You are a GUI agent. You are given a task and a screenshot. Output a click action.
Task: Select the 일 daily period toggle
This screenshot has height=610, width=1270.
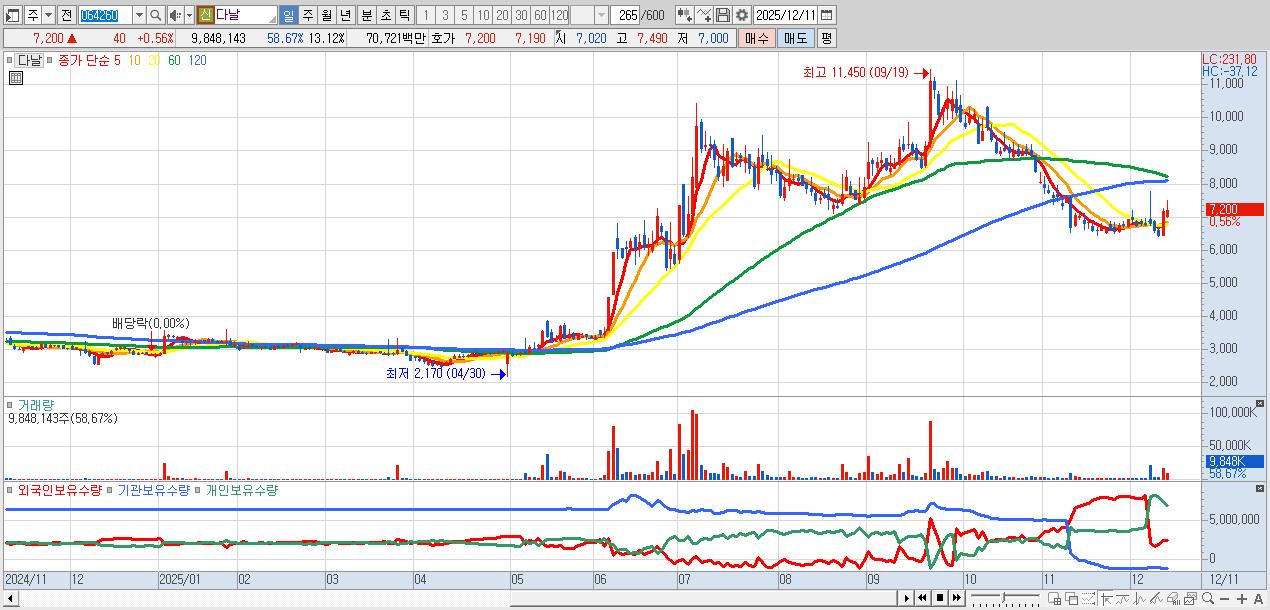(x=288, y=15)
